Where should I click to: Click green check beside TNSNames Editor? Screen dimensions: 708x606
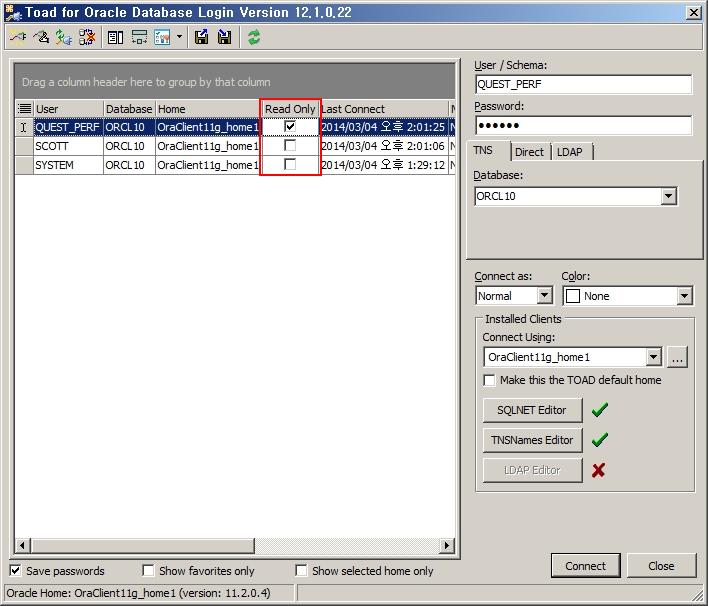coord(600,439)
